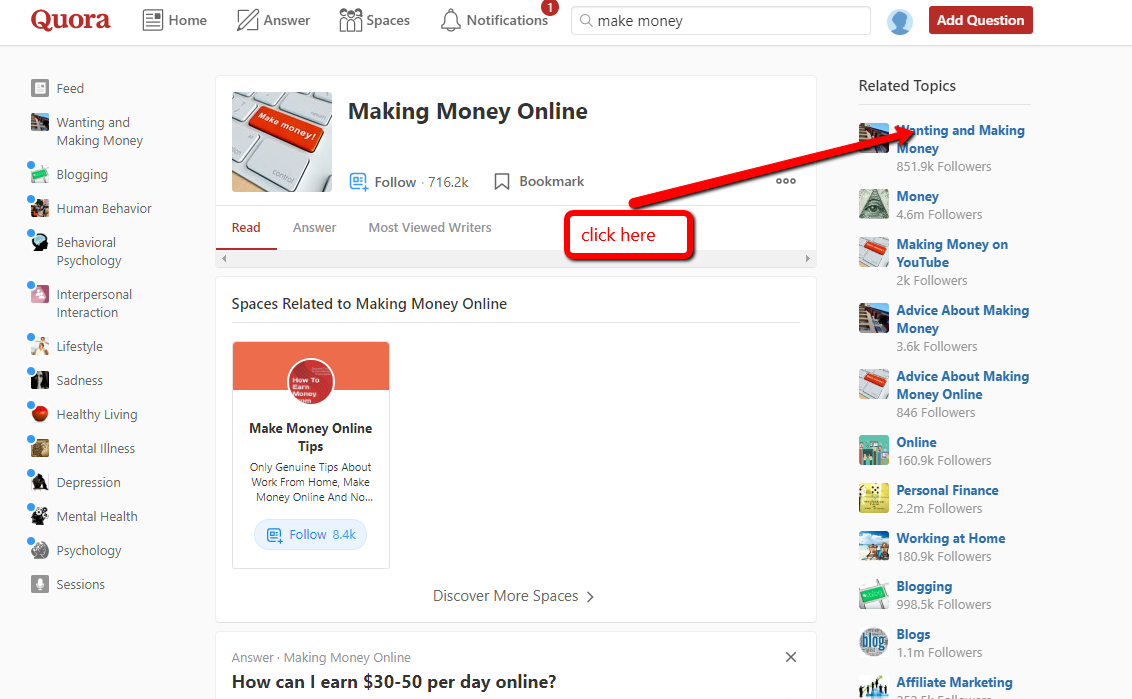Image resolution: width=1132 pixels, height=699 pixels.
Task: Open the Most Viewed Writers tab
Action: coord(430,227)
